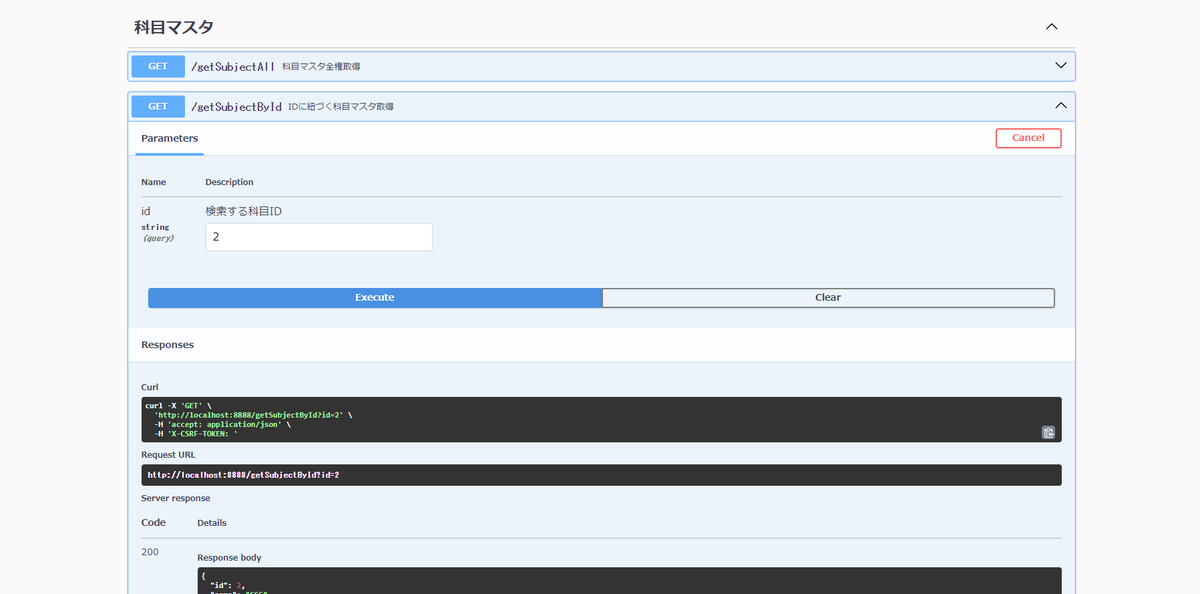This screenshot has width=1200, height=594.
Task: Click the Response body label
Action: tap(229, 557)
